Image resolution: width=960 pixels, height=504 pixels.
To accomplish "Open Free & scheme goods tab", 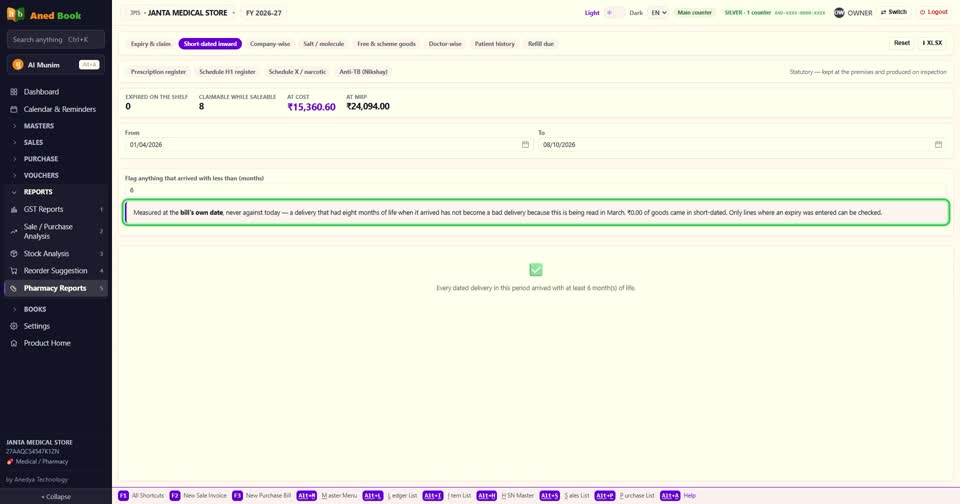I will 386,44.
